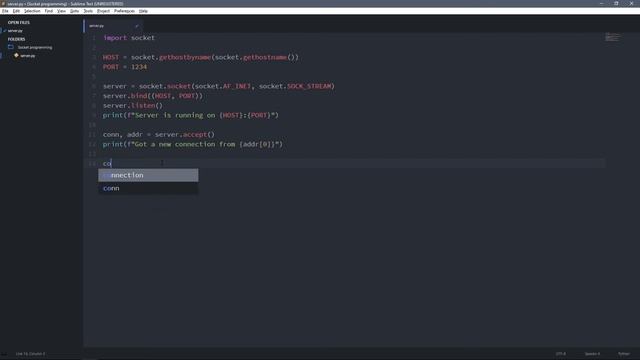Viewport: 640px width, 360px height.
Task: Change indentation Spaces setting
Action: pyautogui.click(x=592, y=354)
